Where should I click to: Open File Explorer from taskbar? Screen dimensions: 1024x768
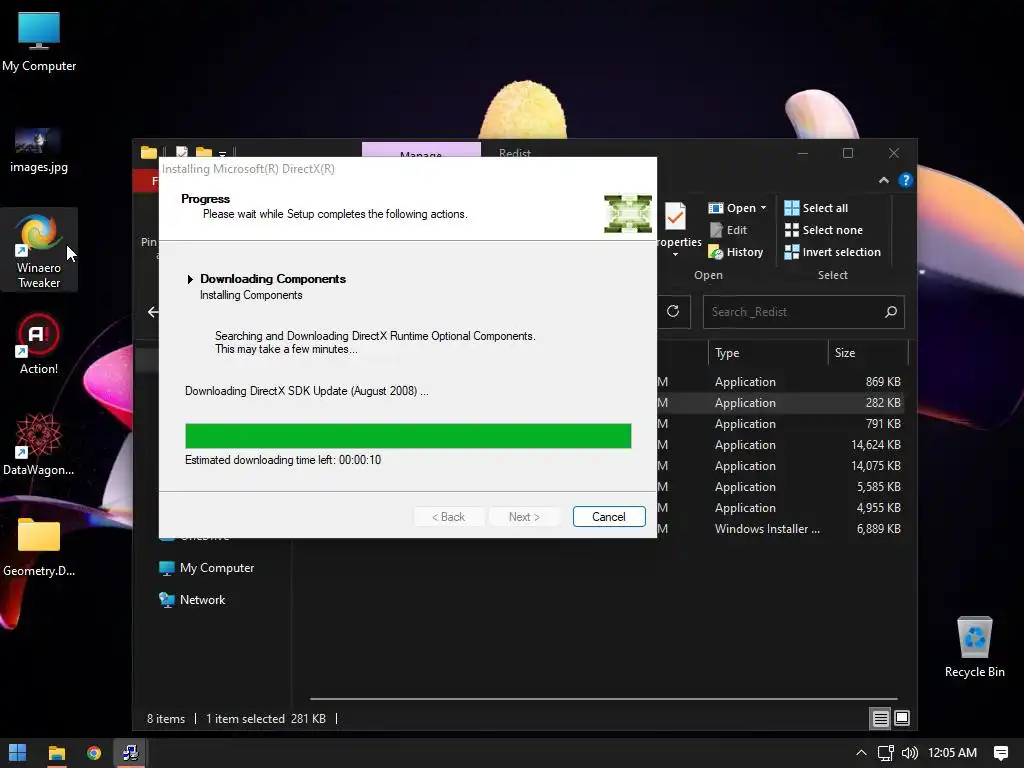point(57,753)
